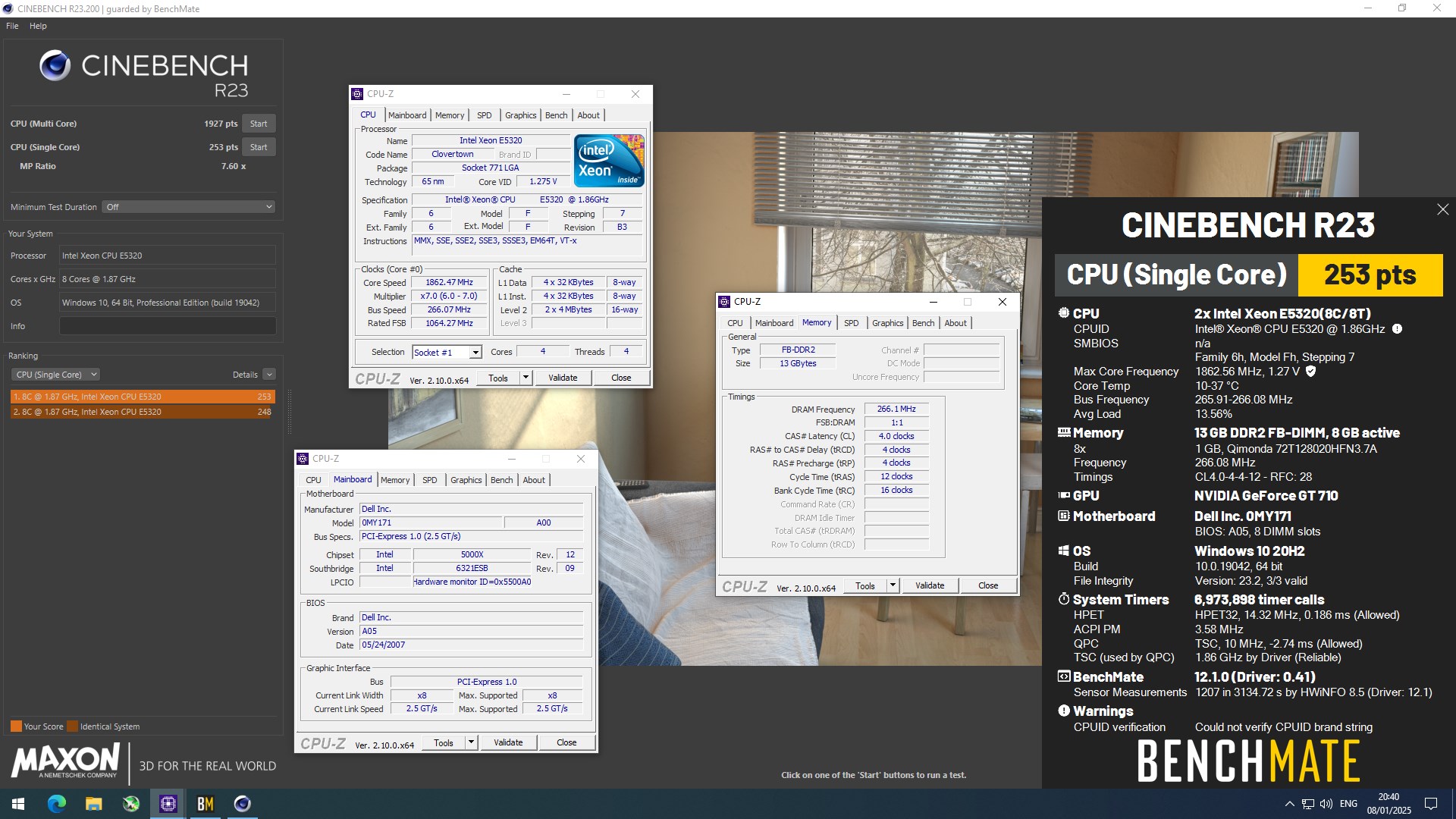1456x819 pixels.
Task: Open Bench tab in top CPU-Z window
Action: pos(556,115)
